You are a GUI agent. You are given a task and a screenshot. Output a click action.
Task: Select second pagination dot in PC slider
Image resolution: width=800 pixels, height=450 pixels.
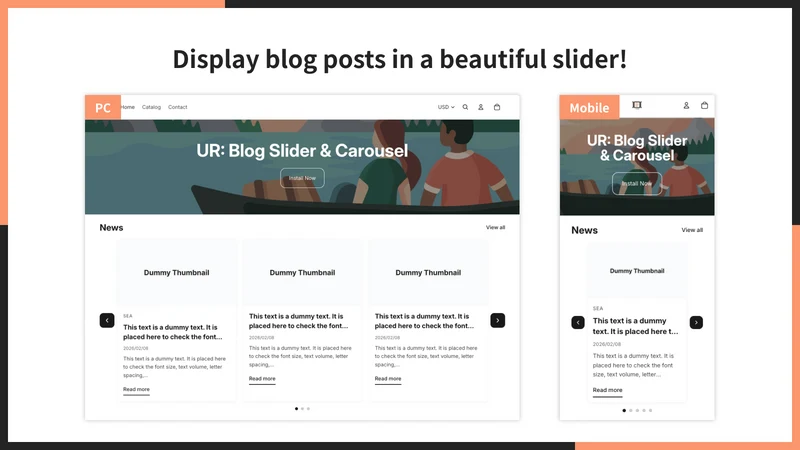point(303,409)
